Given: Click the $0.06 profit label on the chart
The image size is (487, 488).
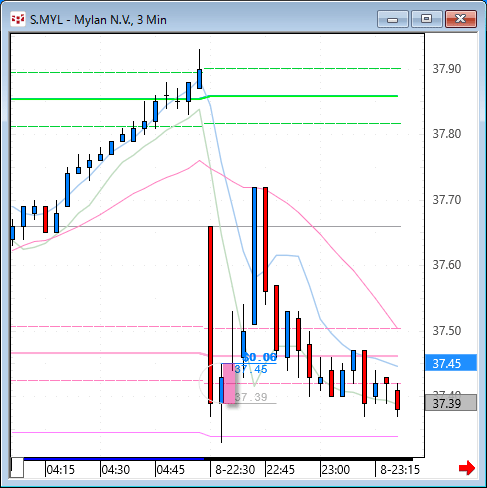Looking at the screenshot, I should [x=260, y=357].
